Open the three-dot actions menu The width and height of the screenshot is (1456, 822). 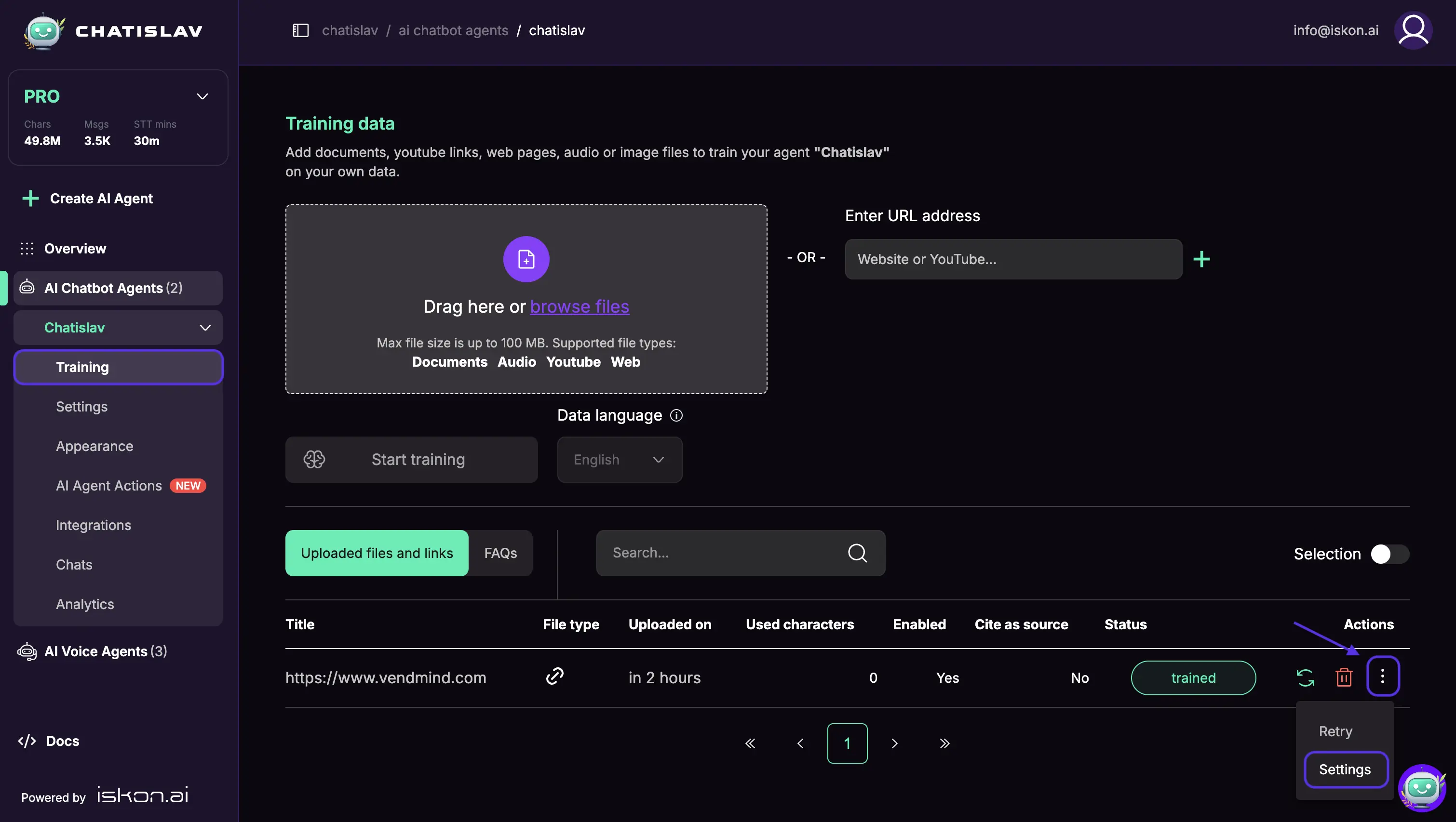[x=1383, y=676]
